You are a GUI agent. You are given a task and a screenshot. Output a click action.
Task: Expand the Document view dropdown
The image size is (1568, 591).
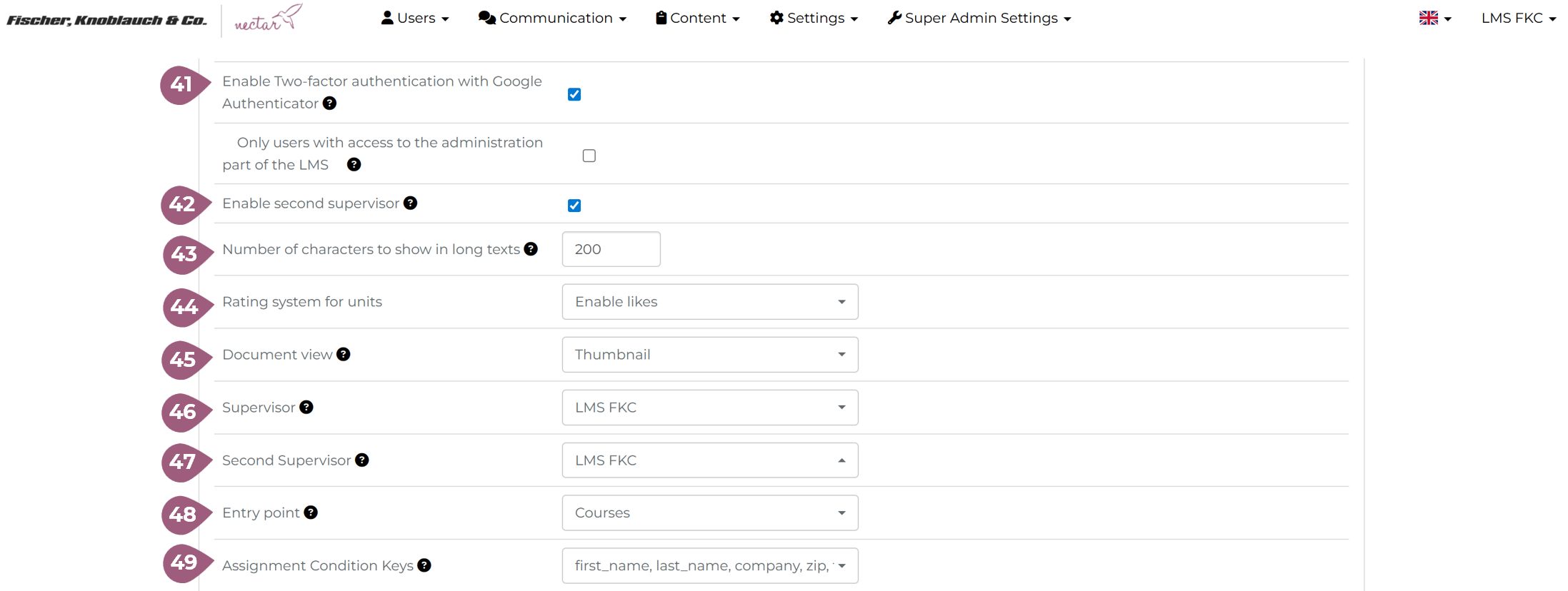pos(709,355)
